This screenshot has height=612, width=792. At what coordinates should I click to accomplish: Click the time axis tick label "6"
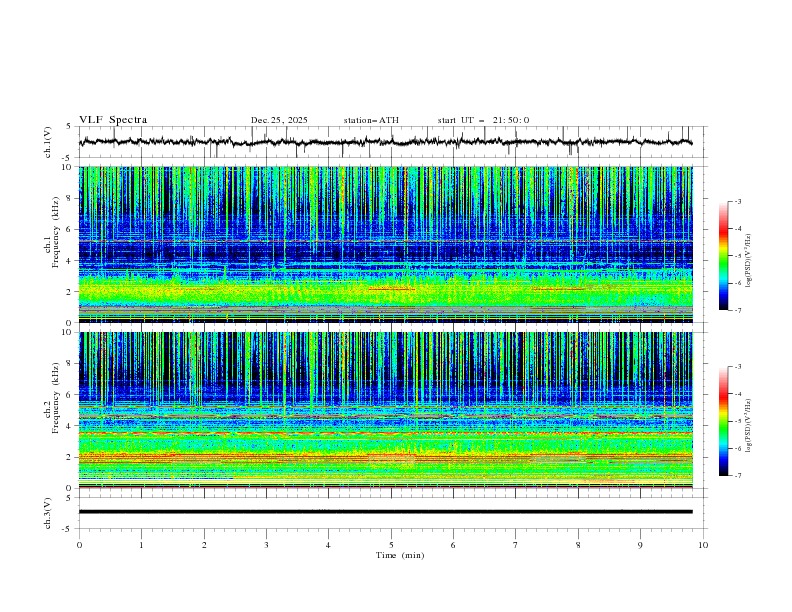pos(453,545)
